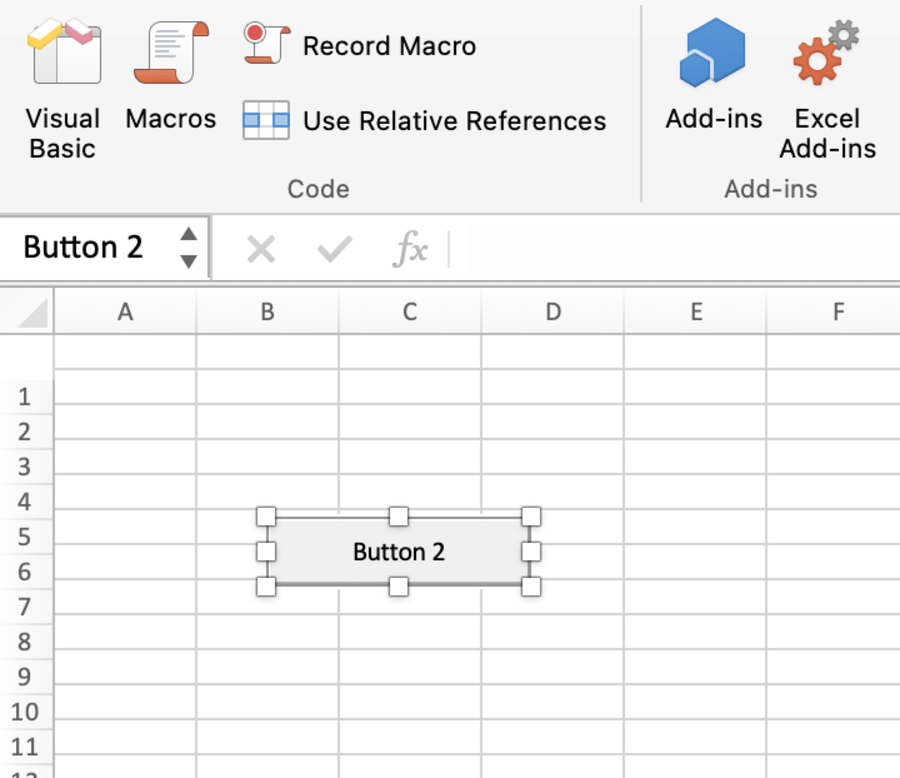900x778 pixels.
Task: Select row 9 header
Action: click(26, 677)
